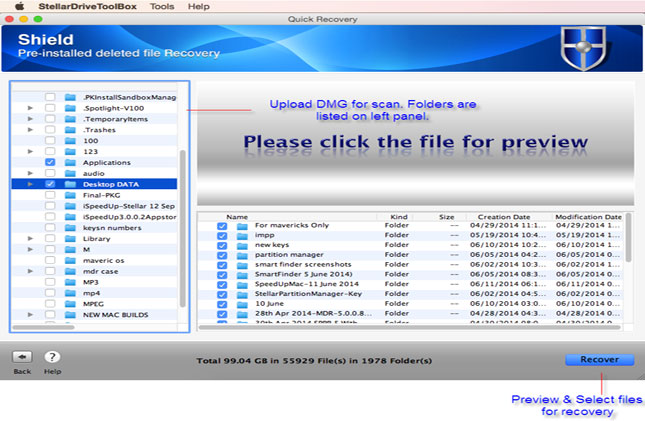
Task: Click the NEW MAC BUILDS folder icon
Action: point(70,314)
